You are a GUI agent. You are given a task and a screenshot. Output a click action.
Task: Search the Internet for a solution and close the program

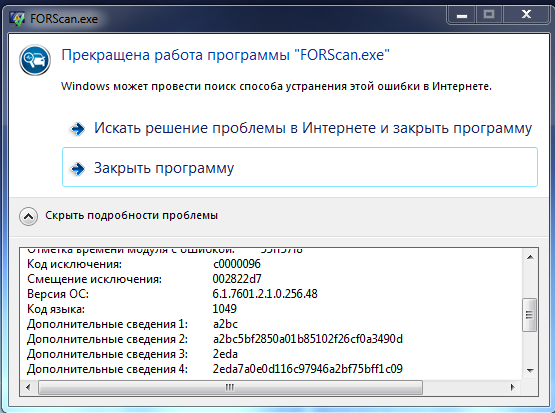point(300,128)
